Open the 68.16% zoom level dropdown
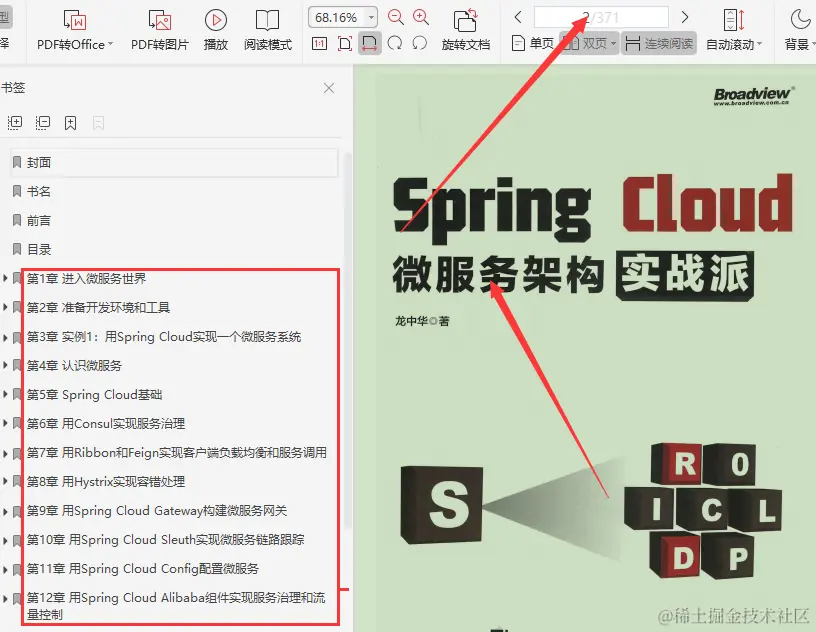Screen dimensions: 816x632 (371, 18)
